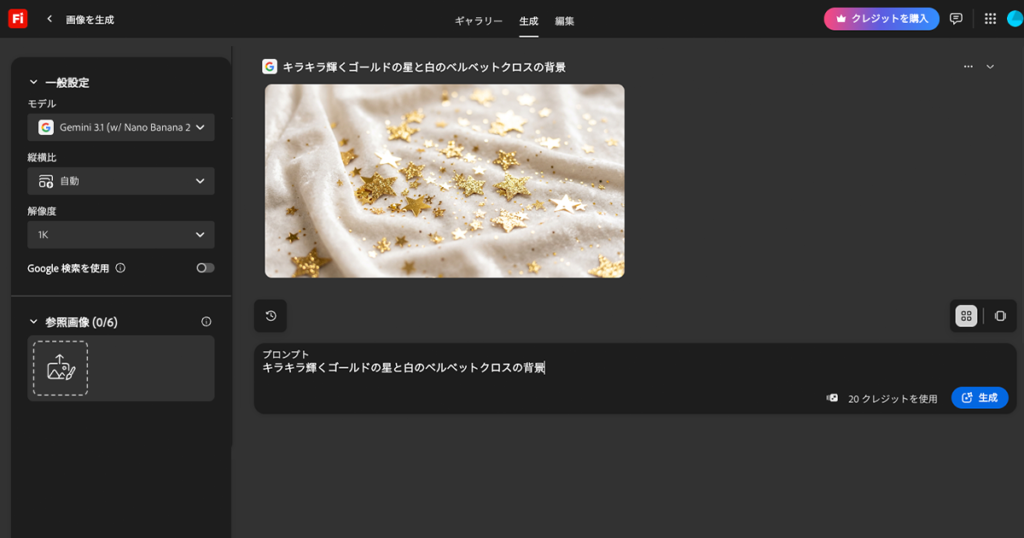Switch to the ギャラリー tab
Image resolution: width=1024 pixels, height=538 pixels.
[479, 21]
